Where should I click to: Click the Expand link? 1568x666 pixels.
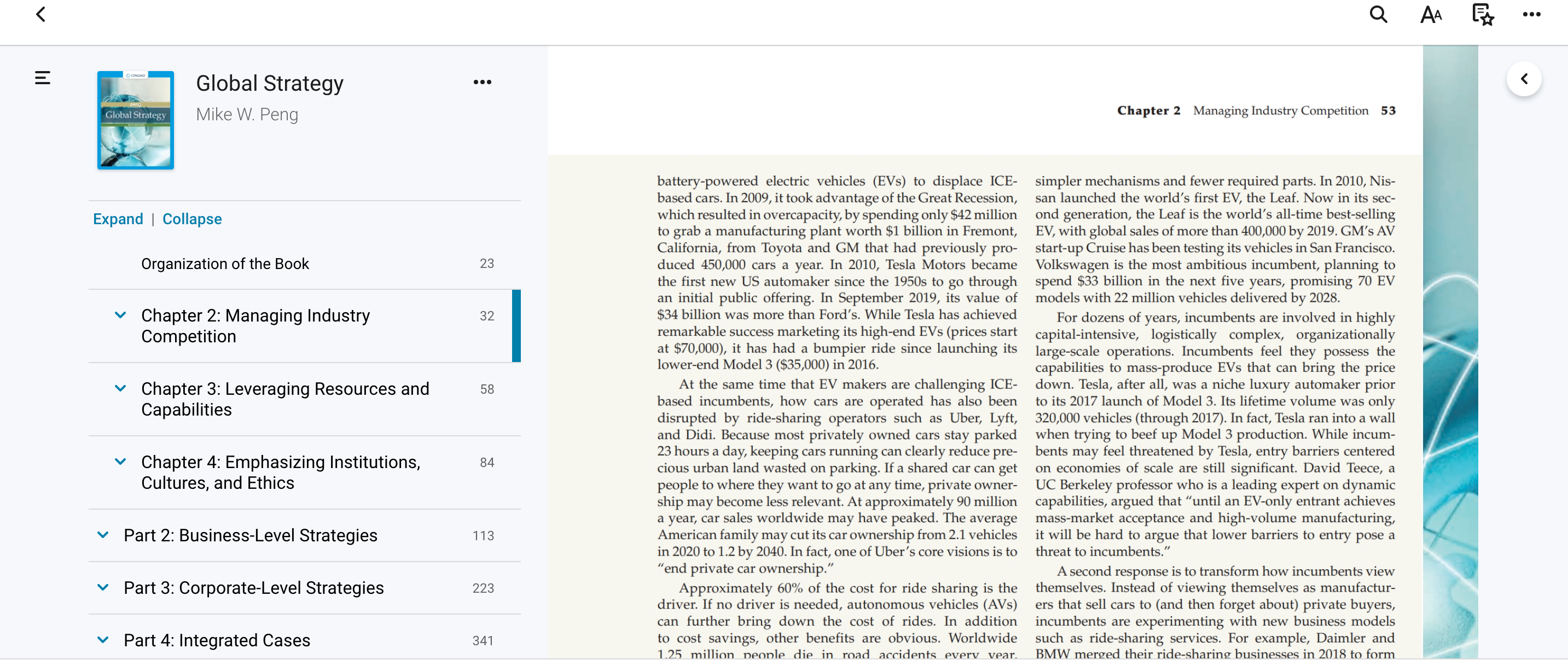(118, 219)
